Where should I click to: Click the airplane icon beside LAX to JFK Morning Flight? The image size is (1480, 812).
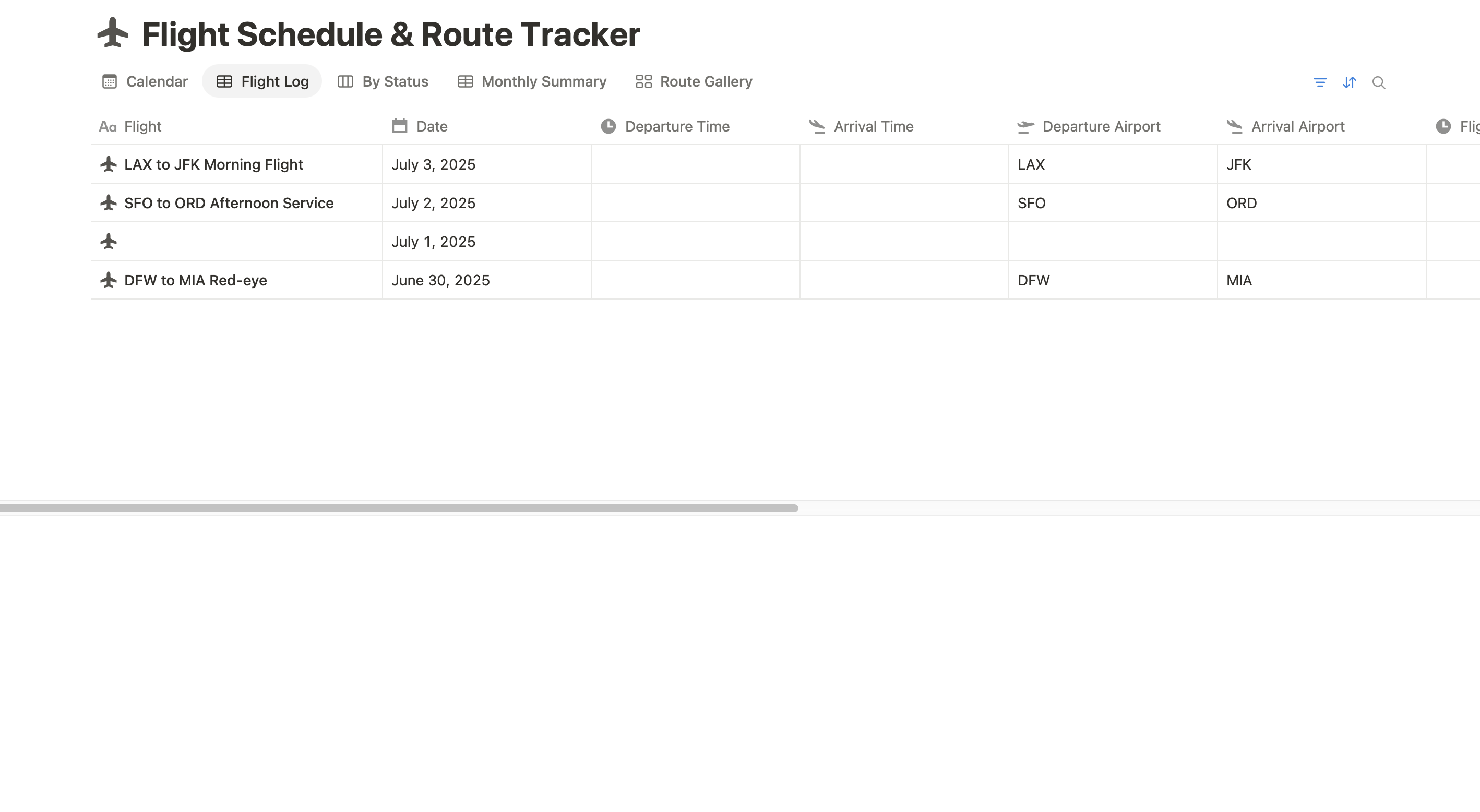(x=109, y=164)
